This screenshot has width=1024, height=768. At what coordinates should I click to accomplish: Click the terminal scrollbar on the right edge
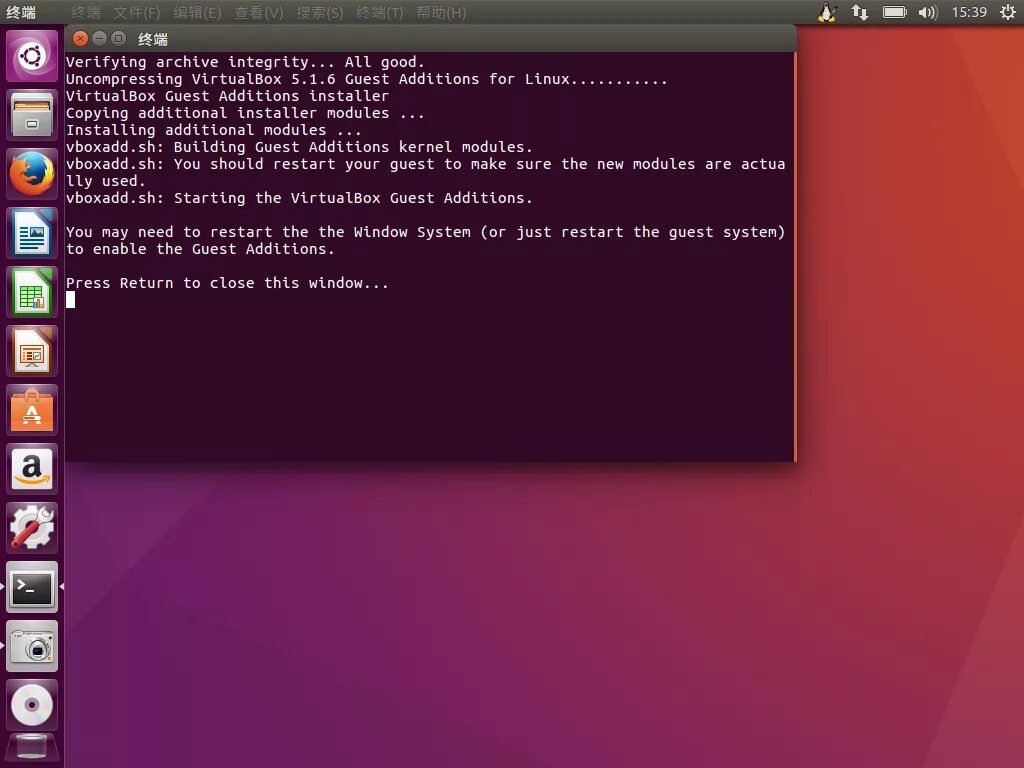[795, 257]
